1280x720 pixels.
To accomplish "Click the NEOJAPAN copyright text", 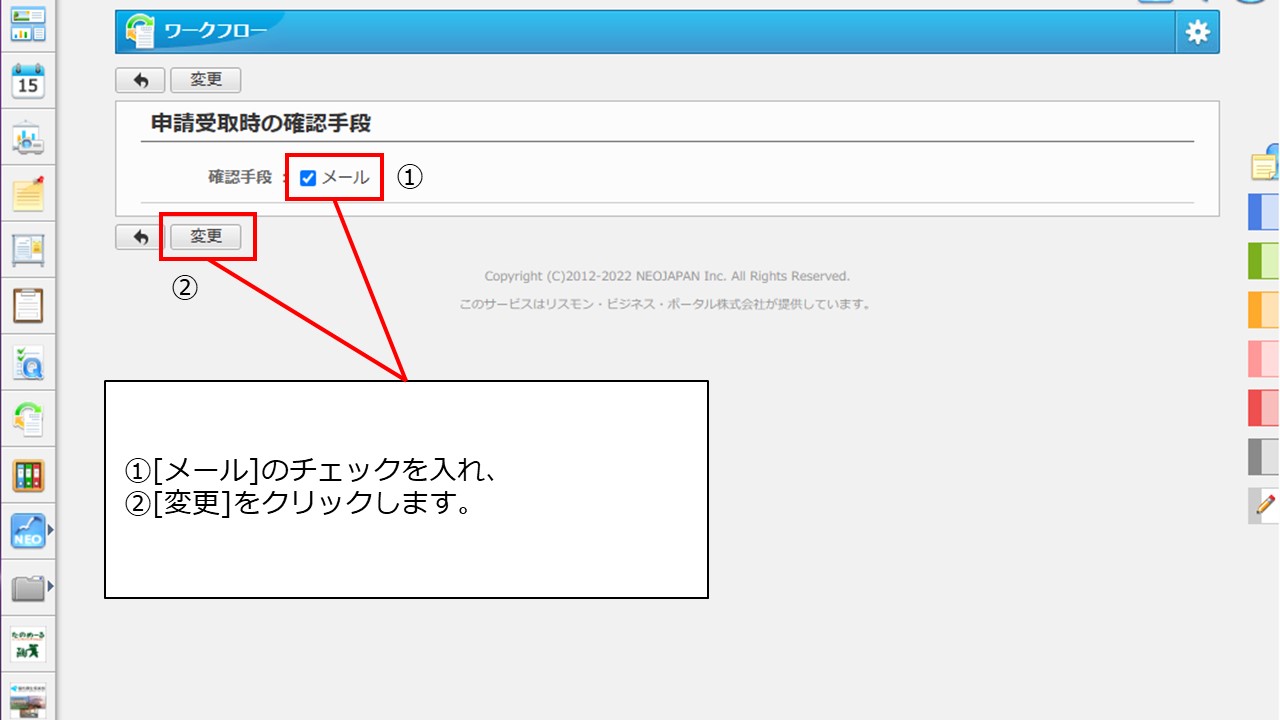I will 667,276.
